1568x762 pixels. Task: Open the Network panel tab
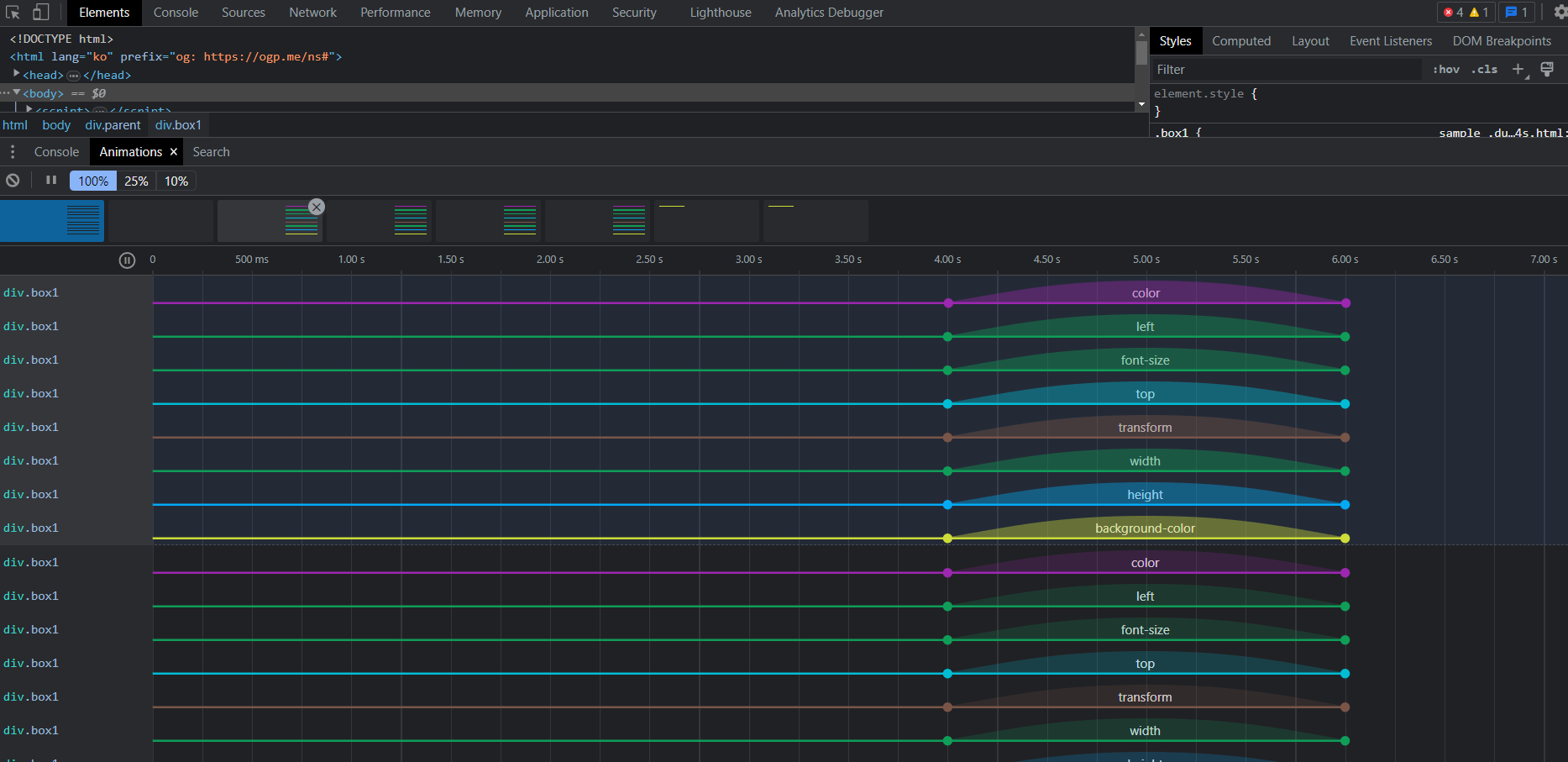(313, 13)
